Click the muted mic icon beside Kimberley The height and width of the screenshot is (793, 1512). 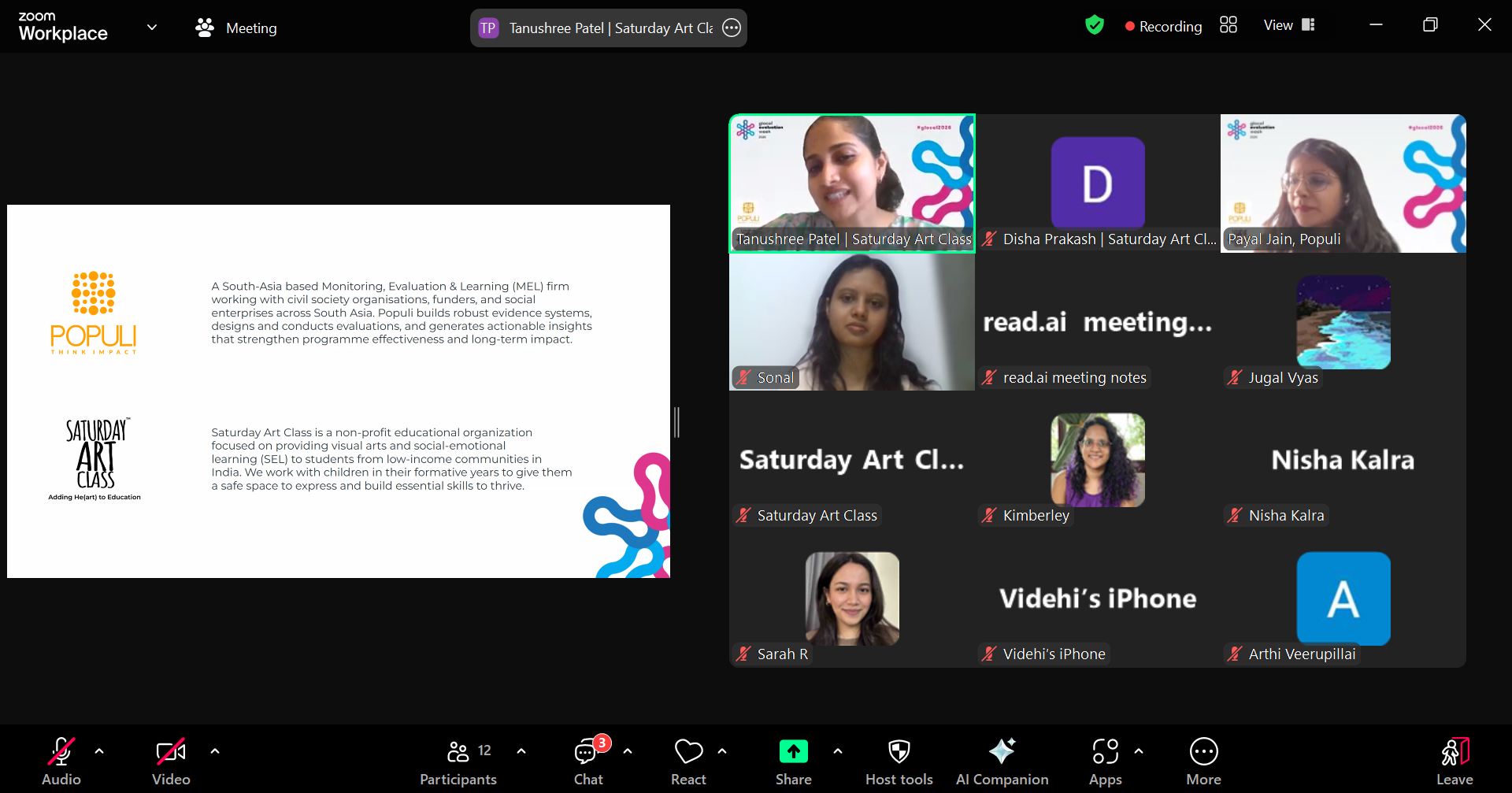[989, 515]
